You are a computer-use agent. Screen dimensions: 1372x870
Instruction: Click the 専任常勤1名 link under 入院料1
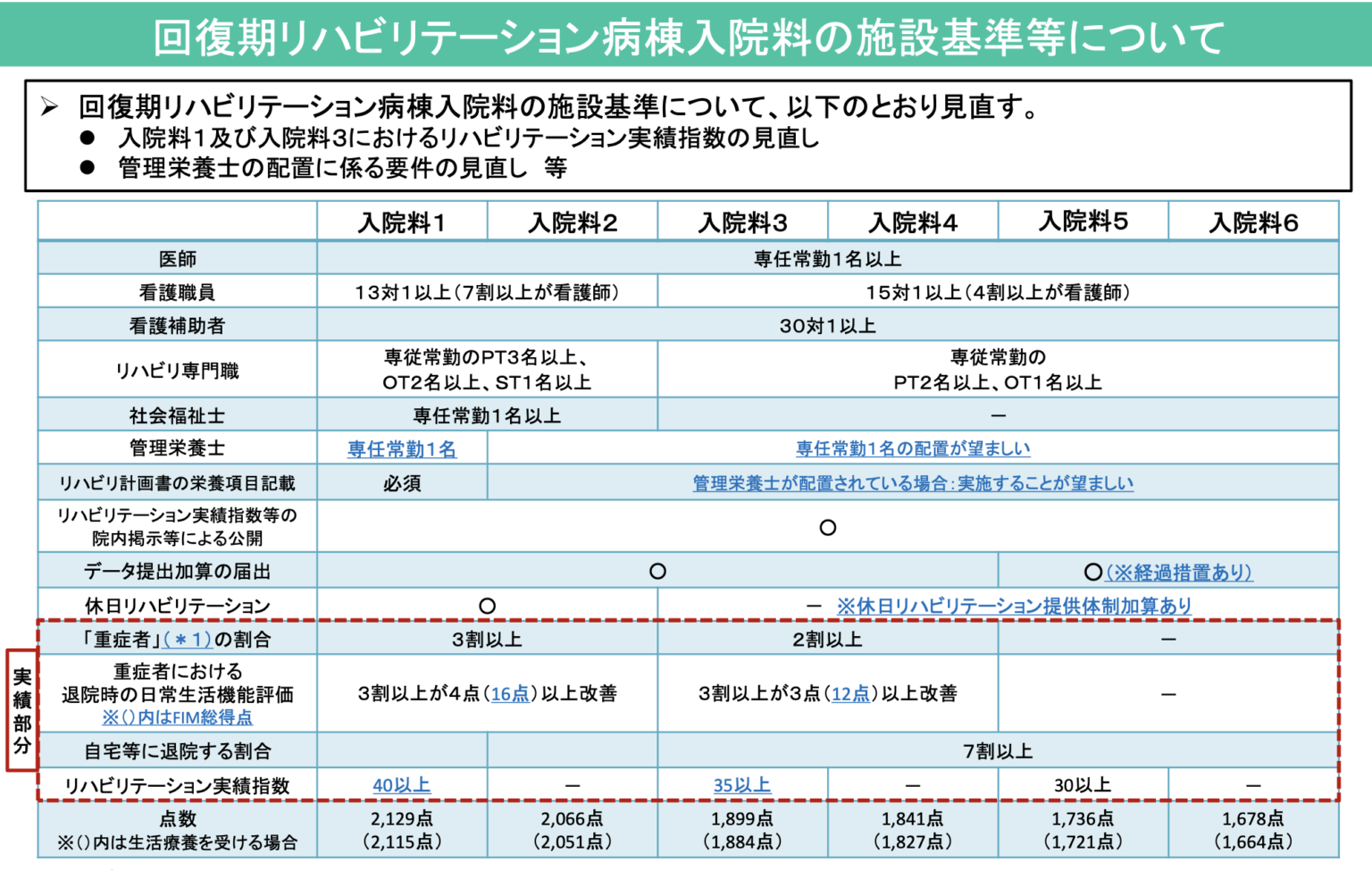click(x=401, y=449)
